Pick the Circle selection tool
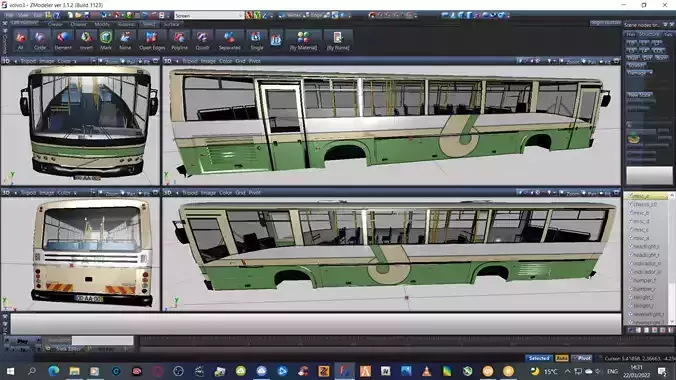The width and height of the screenshot is (676, 380). pyautogui.click(x=40, y=41)
